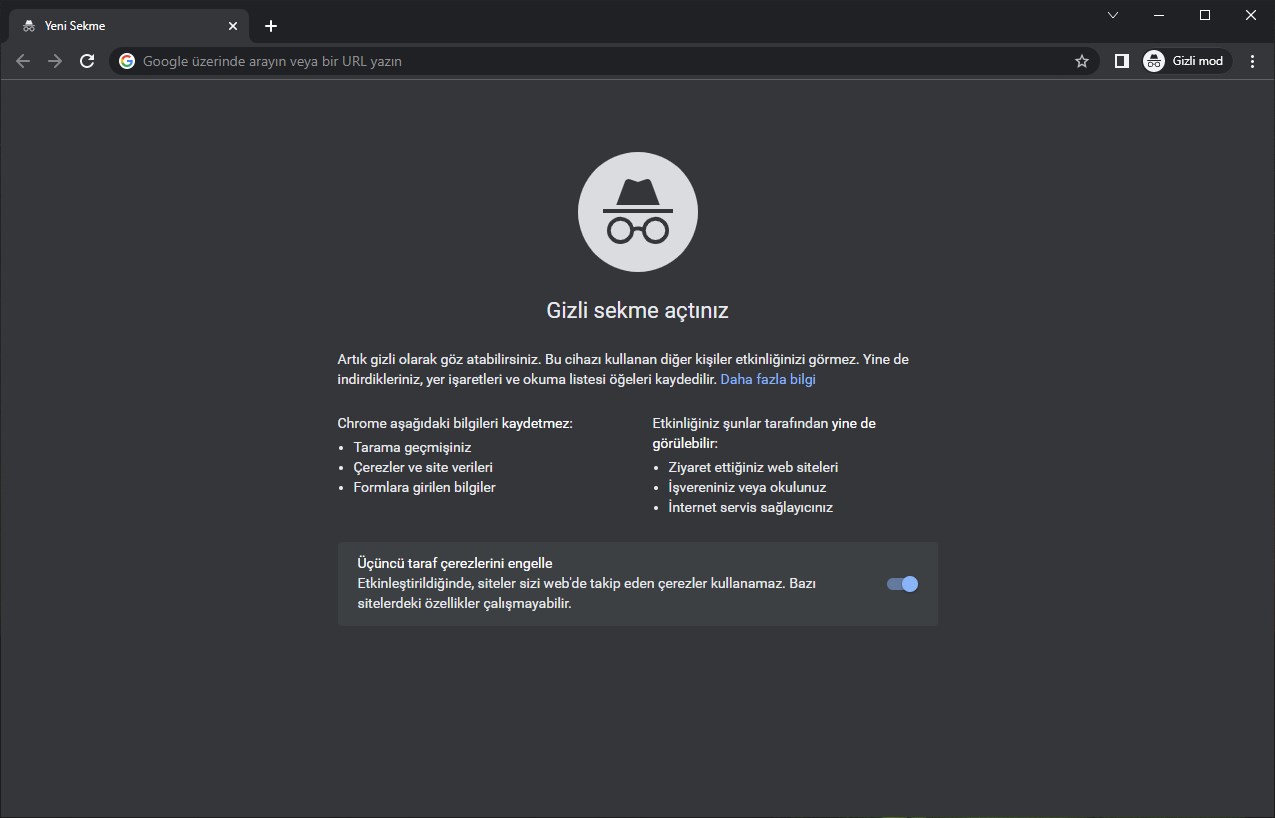Click the large incognito hat icon
The width and height of the screenshot is (1275, 818).
tap(638, 211)
